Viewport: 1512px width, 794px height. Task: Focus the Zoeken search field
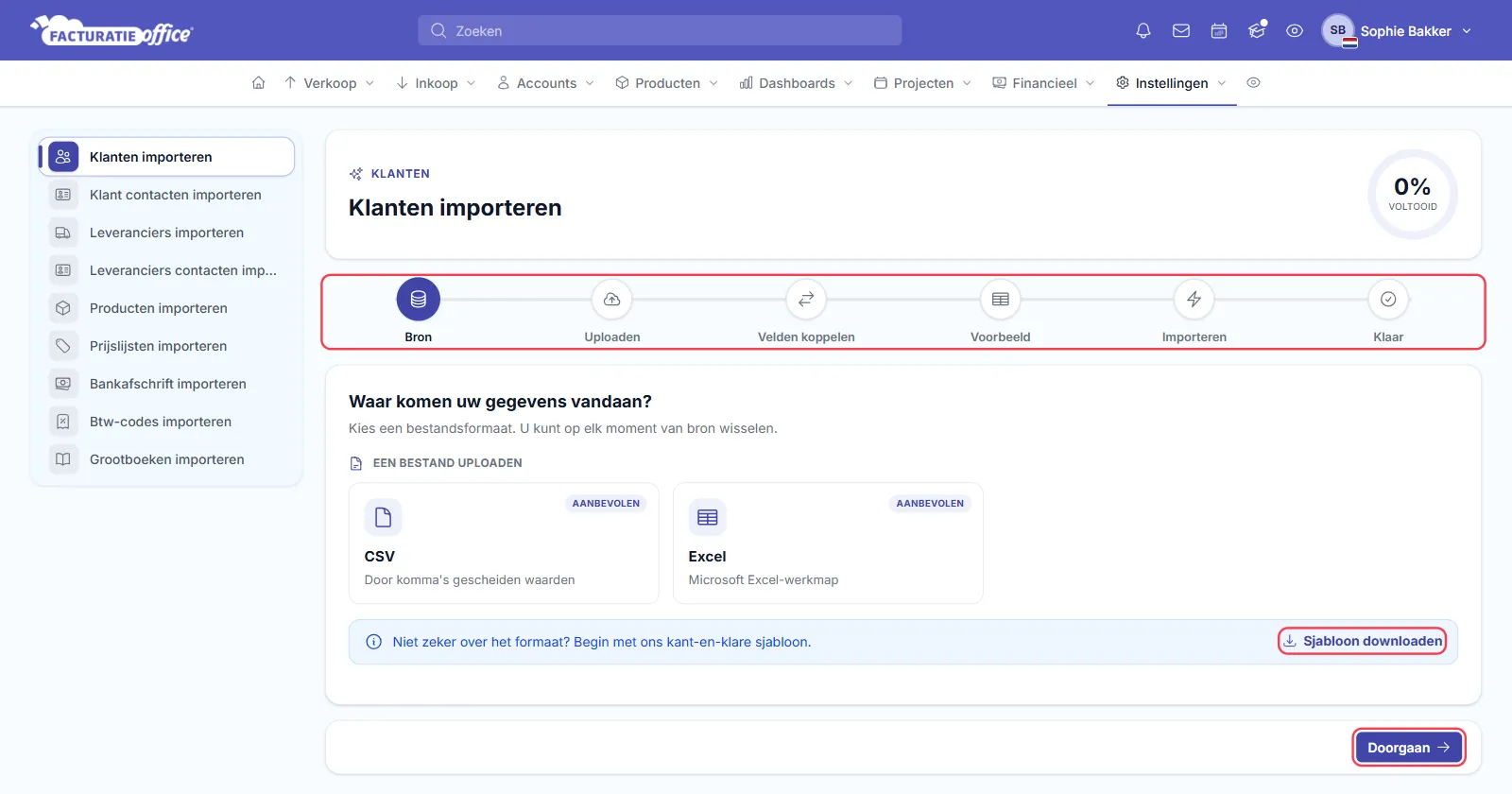click(x=660, y=30)
